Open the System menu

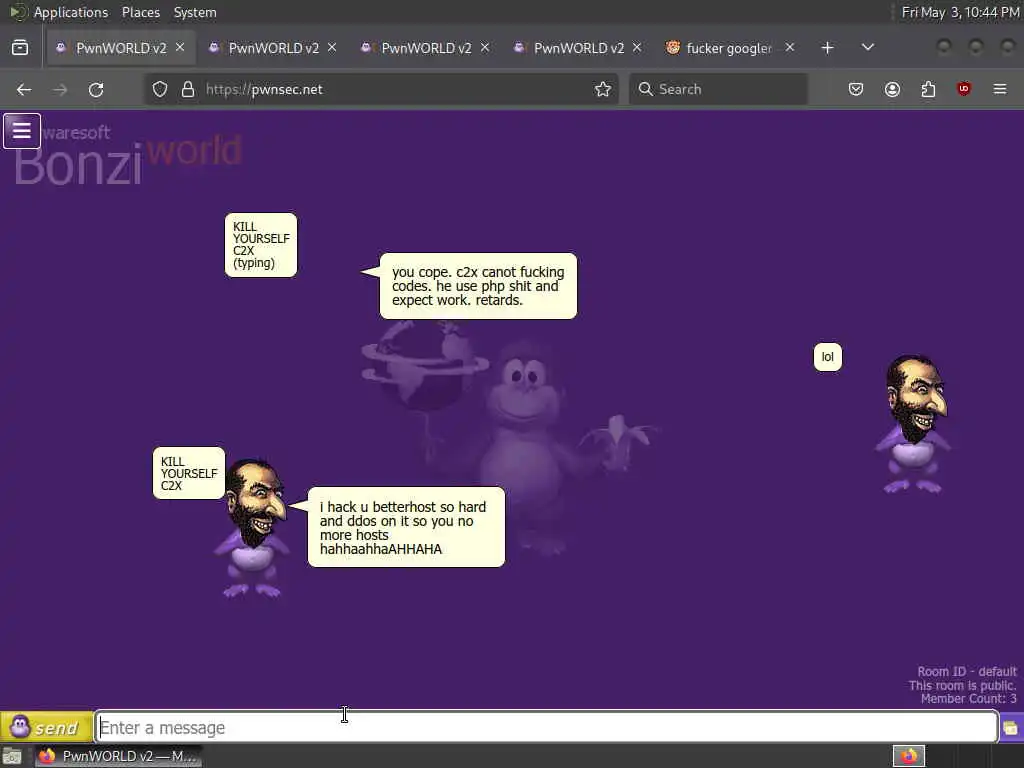click(195, 12)
